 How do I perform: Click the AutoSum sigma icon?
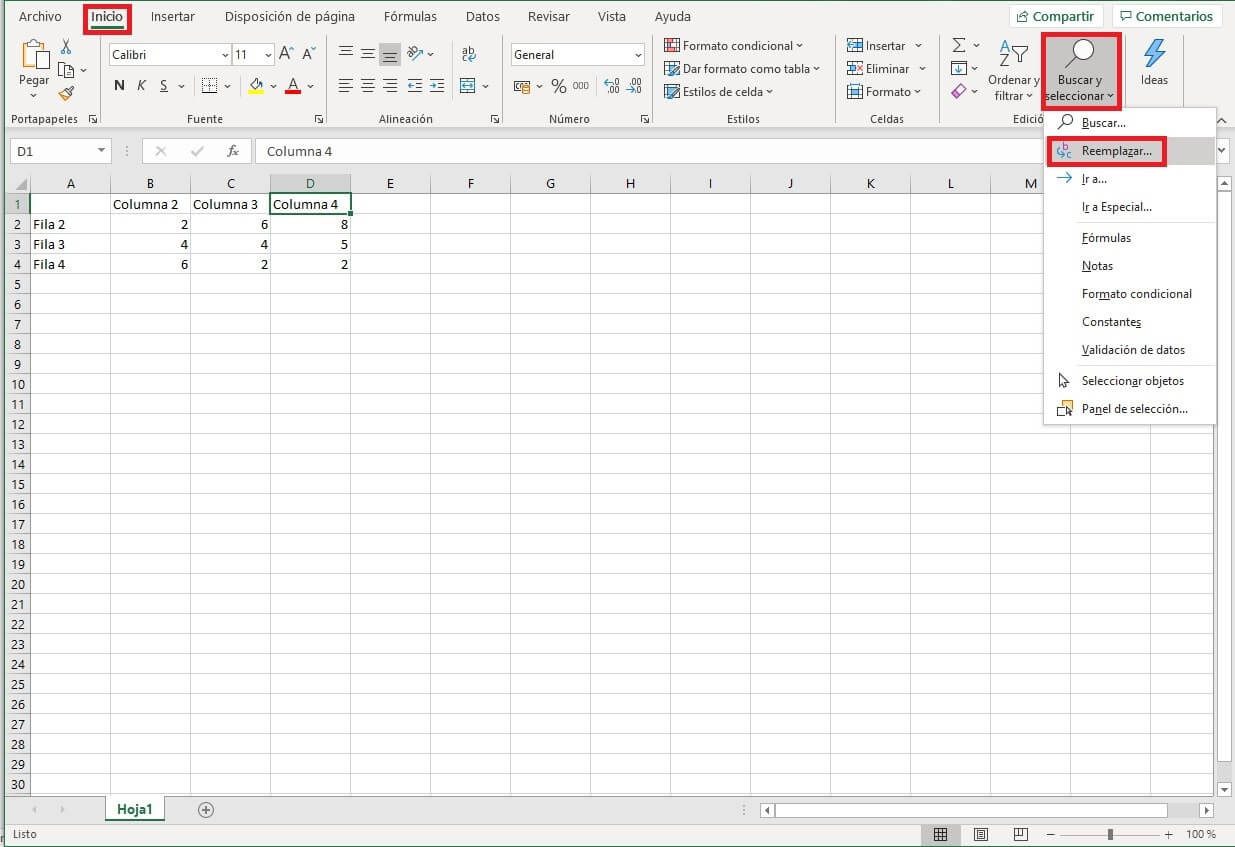tap(959, 46)
